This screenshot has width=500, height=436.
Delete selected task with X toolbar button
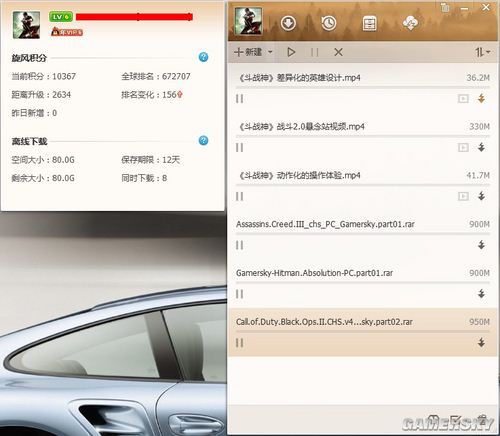click(338, 52)
